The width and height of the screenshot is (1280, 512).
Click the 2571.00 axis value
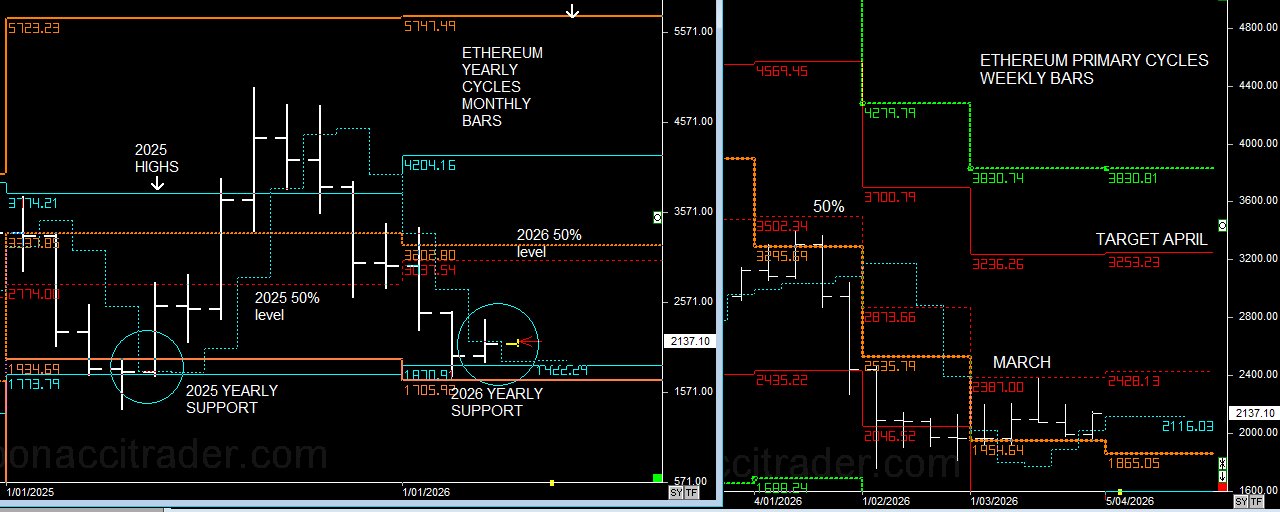coord(692,301)
